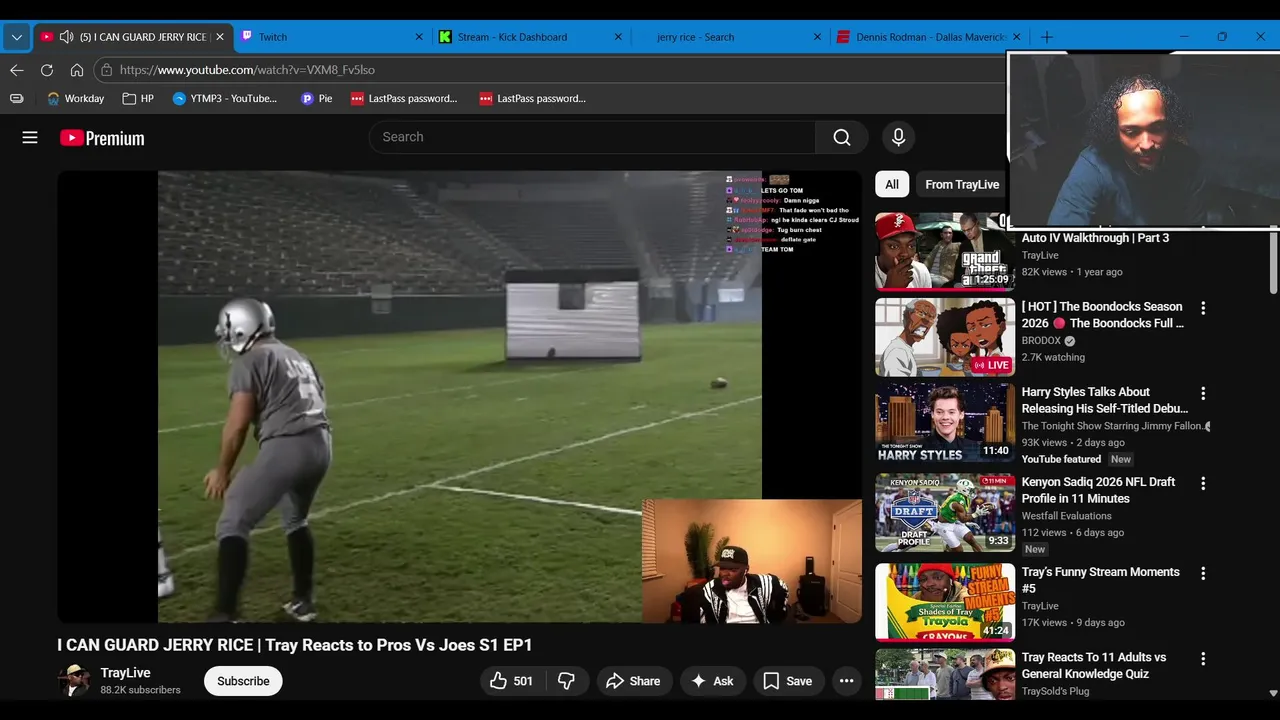Share this video
Image resolution: width=1280 pixels, height=720 pixels.
(634, 681)
